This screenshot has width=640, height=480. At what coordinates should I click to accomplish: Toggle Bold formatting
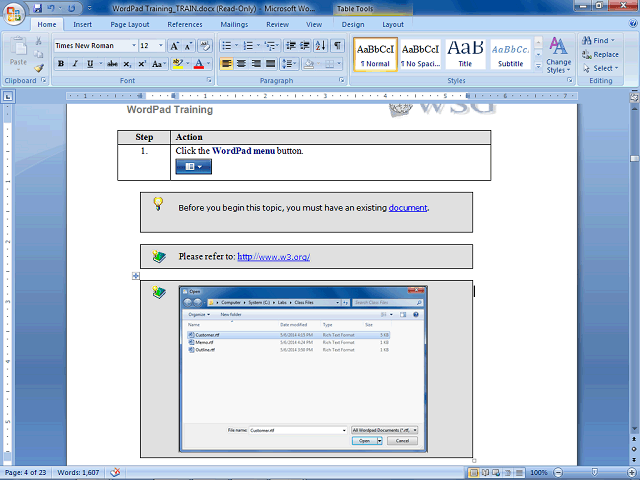61,64
